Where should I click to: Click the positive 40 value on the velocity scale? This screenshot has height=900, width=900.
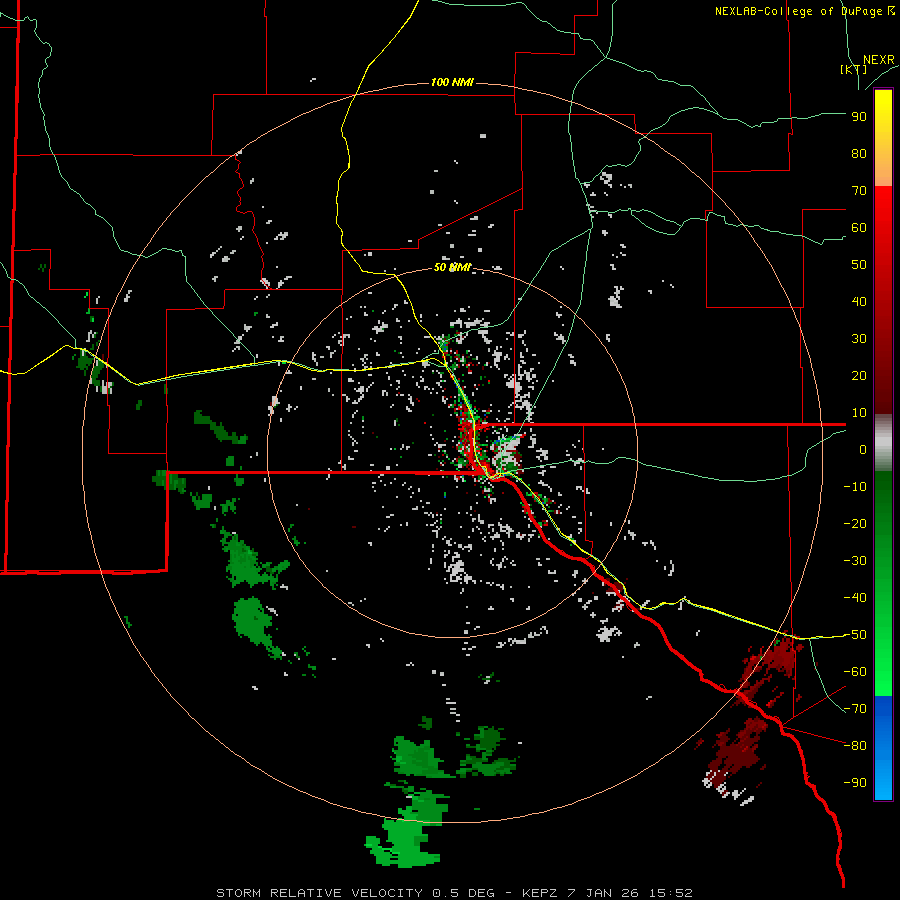point(859,301)
